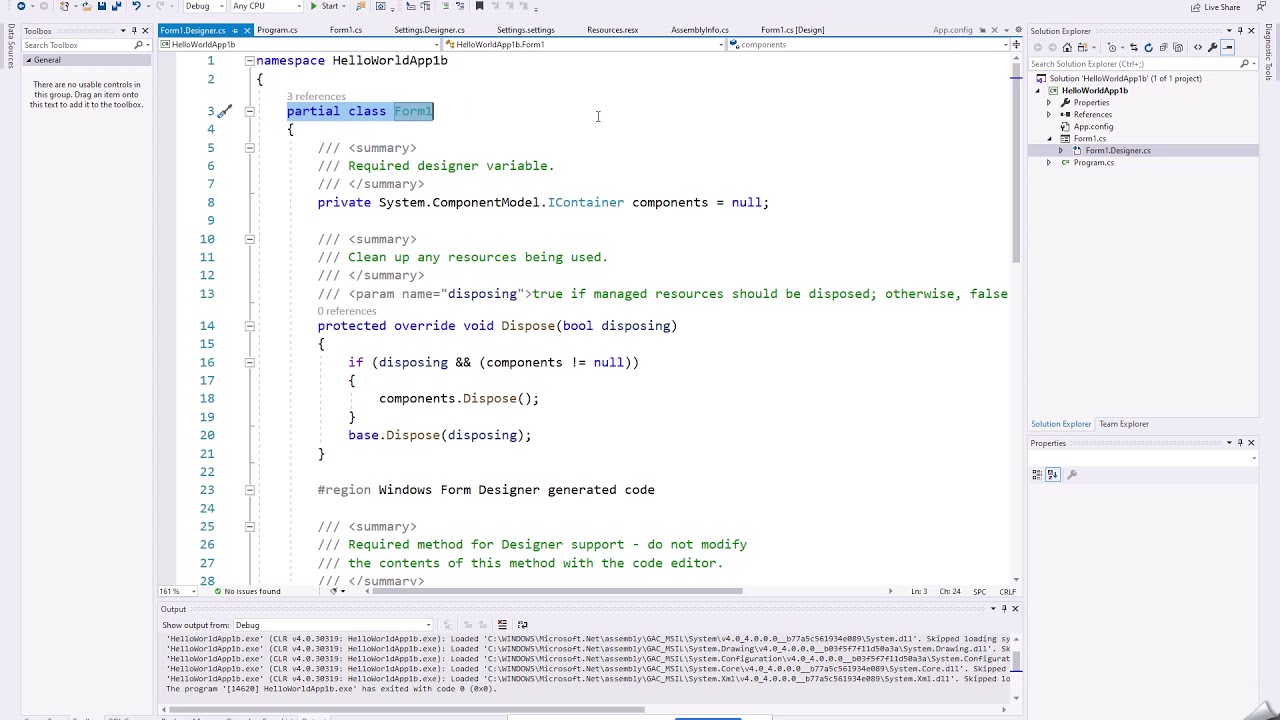Collapse the General toolbox group

pos(28,60)
